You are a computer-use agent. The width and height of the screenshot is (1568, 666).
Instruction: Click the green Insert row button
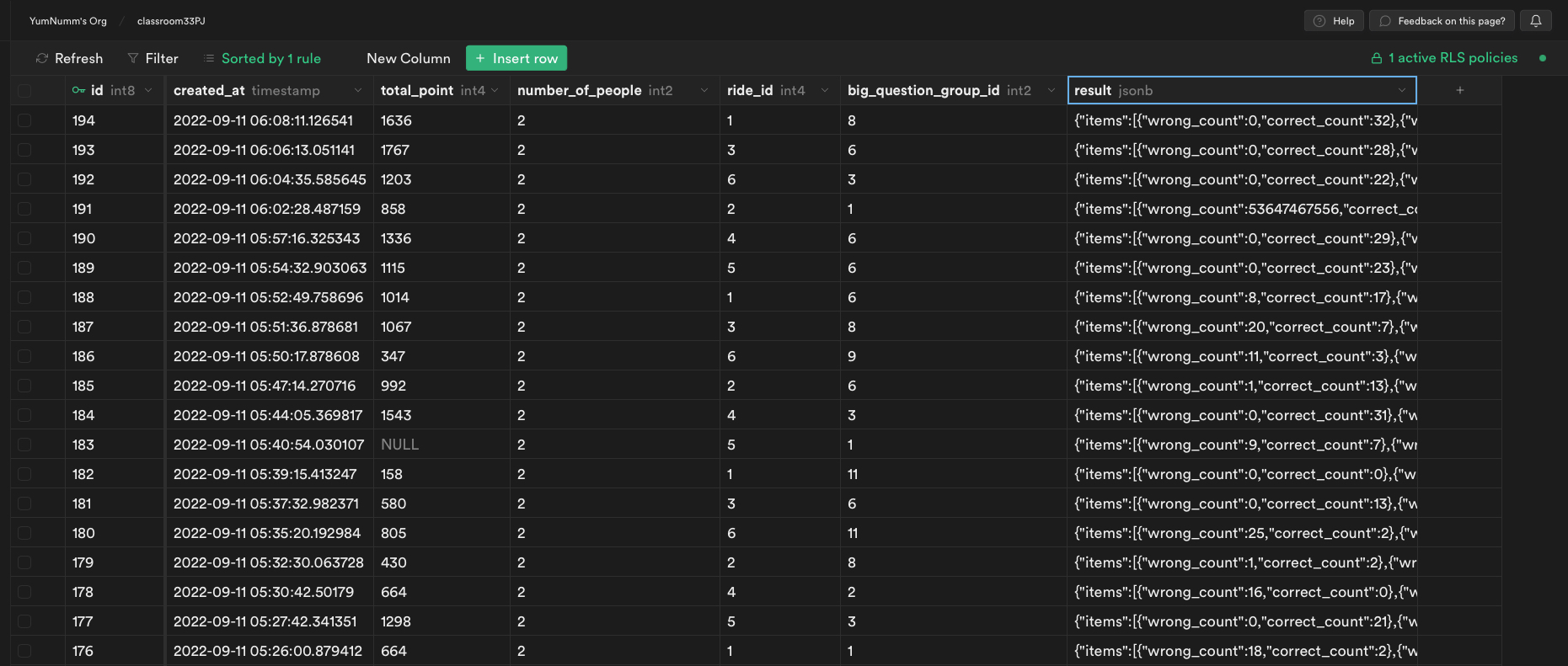click(x=516, y=58)
